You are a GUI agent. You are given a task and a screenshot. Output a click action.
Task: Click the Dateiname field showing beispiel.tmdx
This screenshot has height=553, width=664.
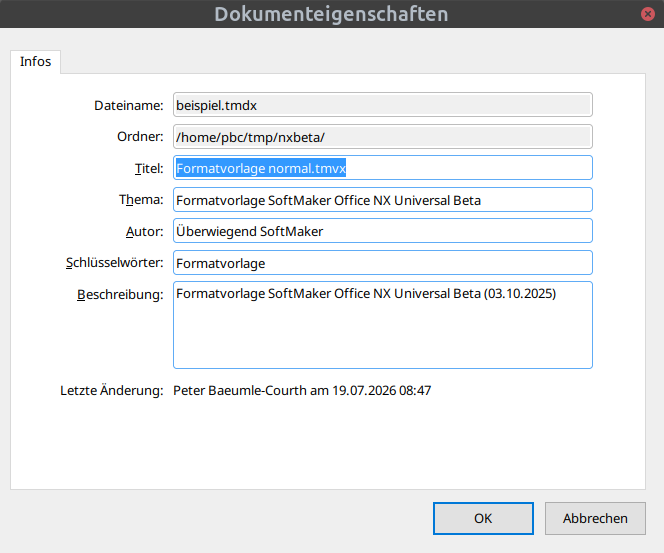pos(382,105)
